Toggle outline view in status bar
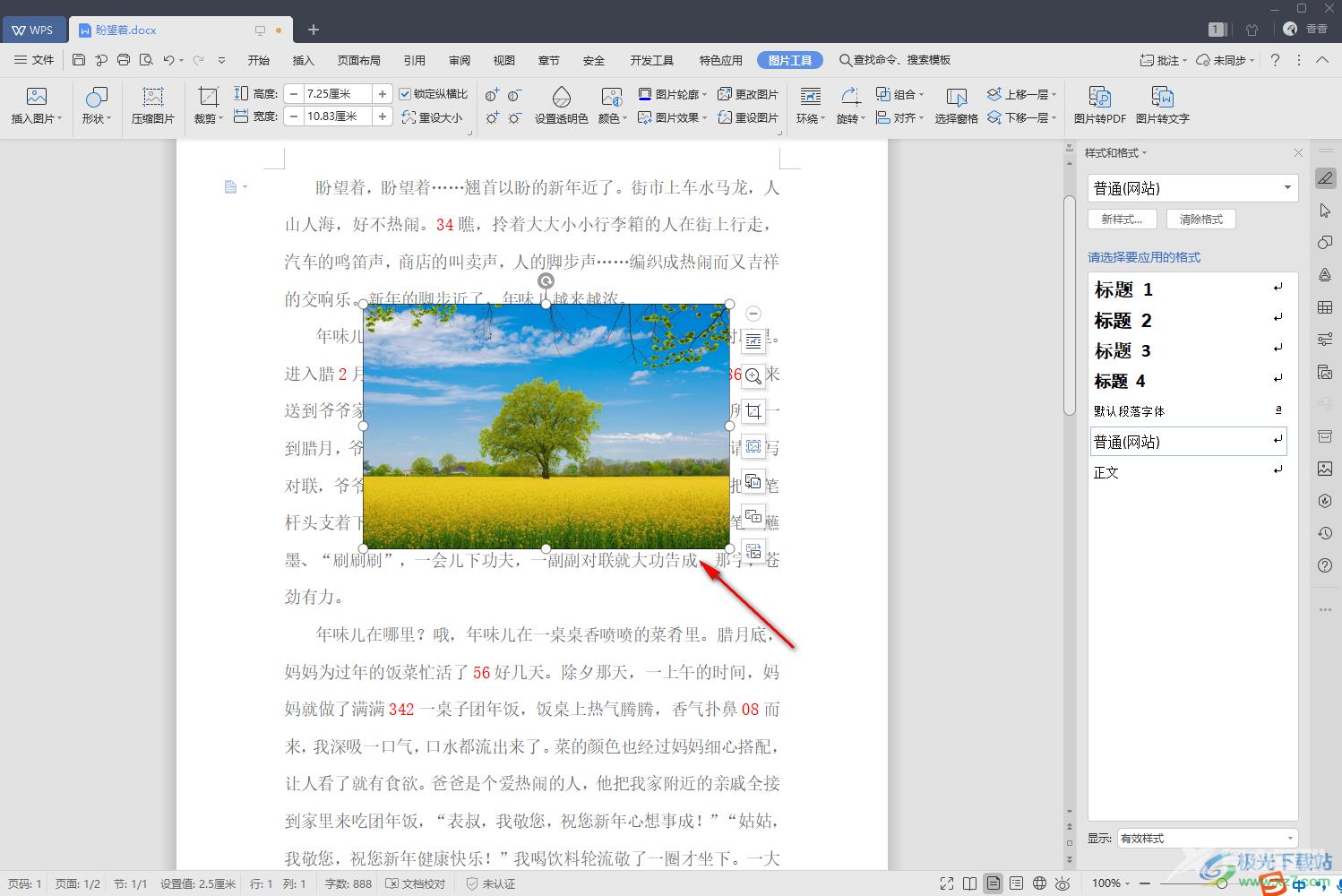This screenshot has width=1342, height=896. tap(1016, 883)
